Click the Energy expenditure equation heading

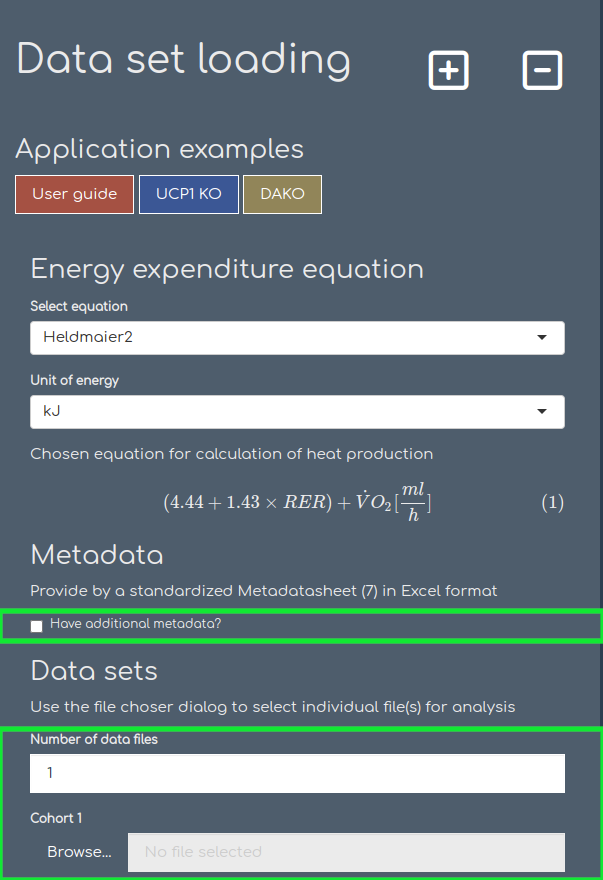coord(227,269)
